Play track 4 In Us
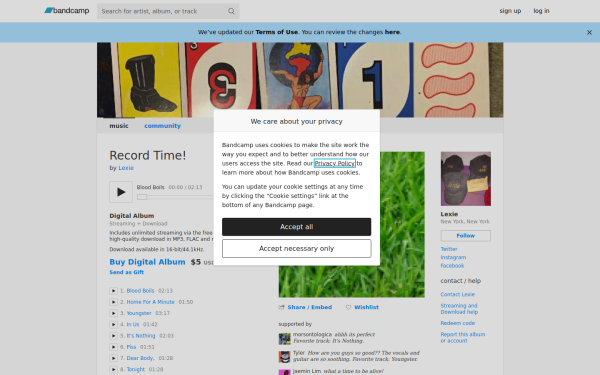Viewport: 600px width, 375px height. (113, 324)
